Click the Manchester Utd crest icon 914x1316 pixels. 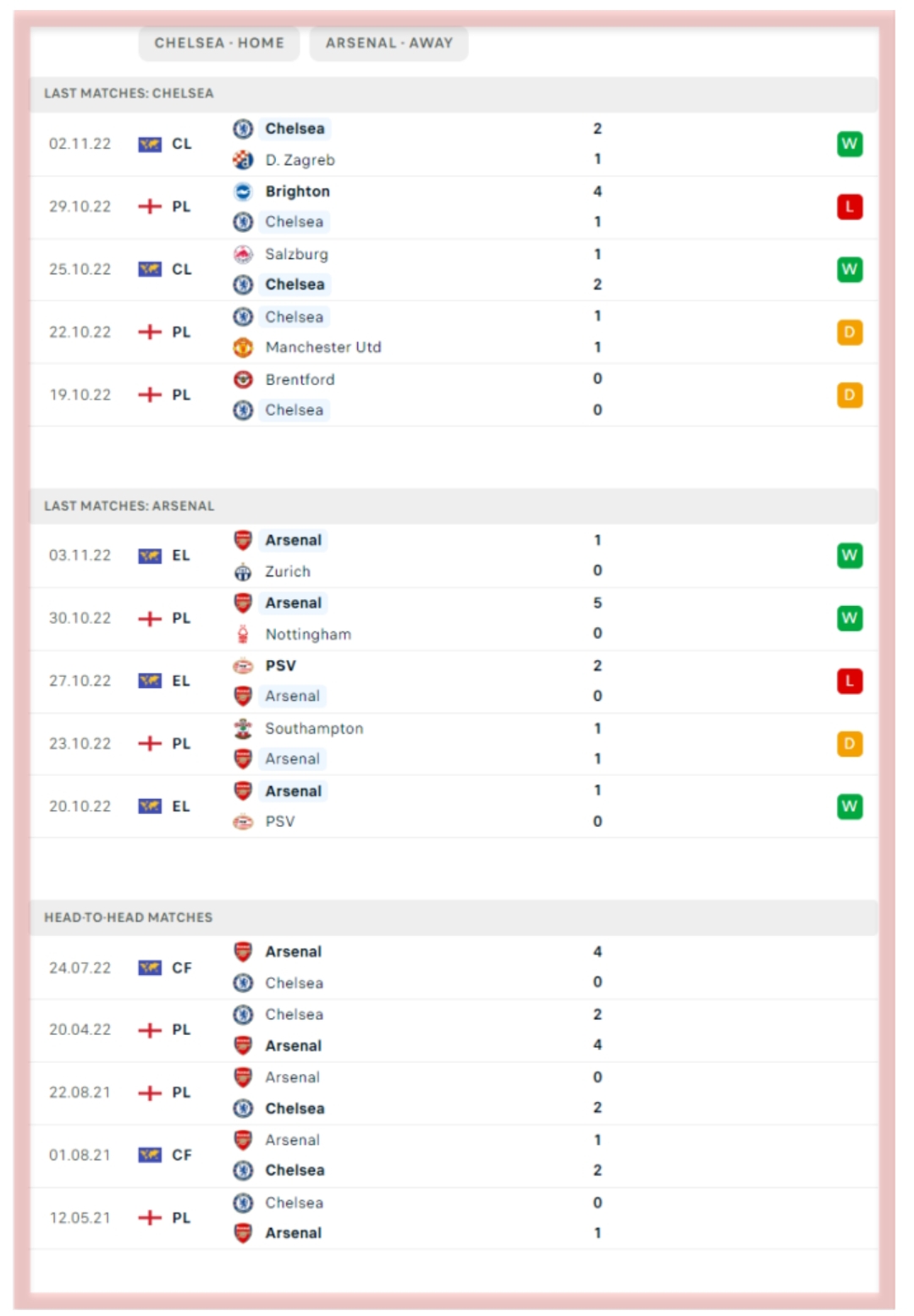click(243, 347)
